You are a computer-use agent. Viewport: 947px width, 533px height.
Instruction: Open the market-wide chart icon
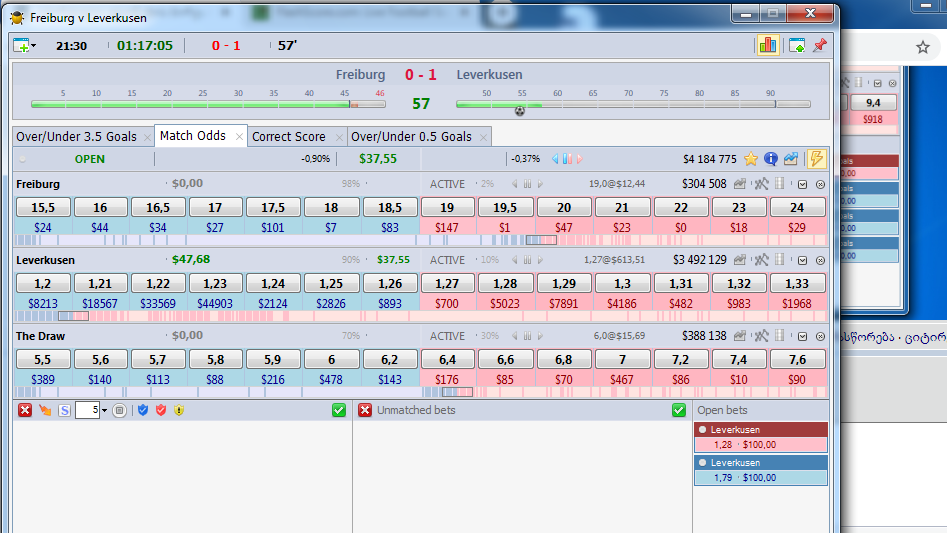[791, 159]
